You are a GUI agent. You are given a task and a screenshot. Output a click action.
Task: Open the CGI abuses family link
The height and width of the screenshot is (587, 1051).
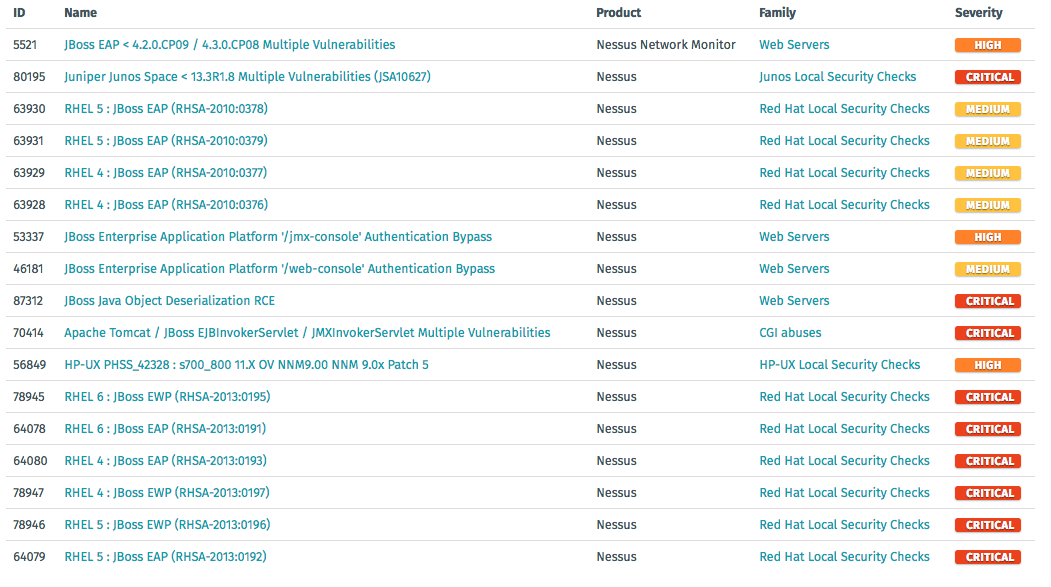click(790, 333)
